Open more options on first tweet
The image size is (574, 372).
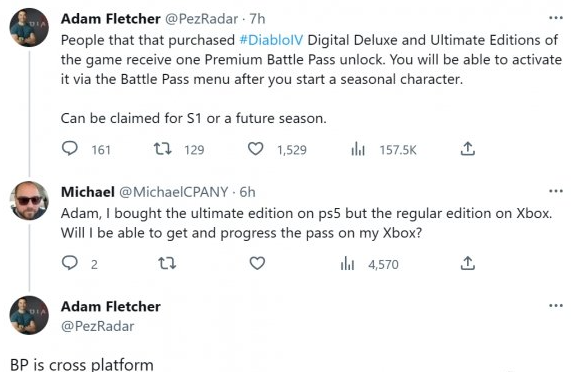coord(556,18)
